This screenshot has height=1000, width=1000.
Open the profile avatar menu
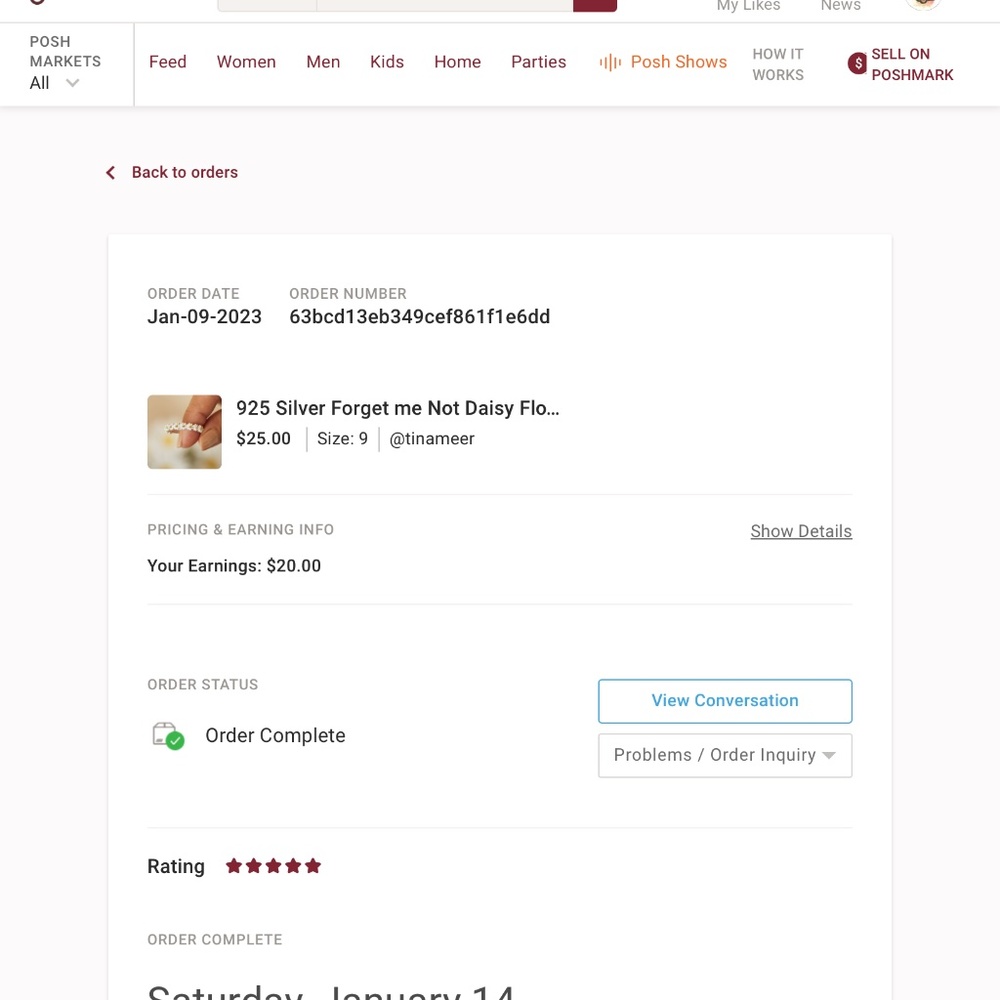click(x=923, y=4)
